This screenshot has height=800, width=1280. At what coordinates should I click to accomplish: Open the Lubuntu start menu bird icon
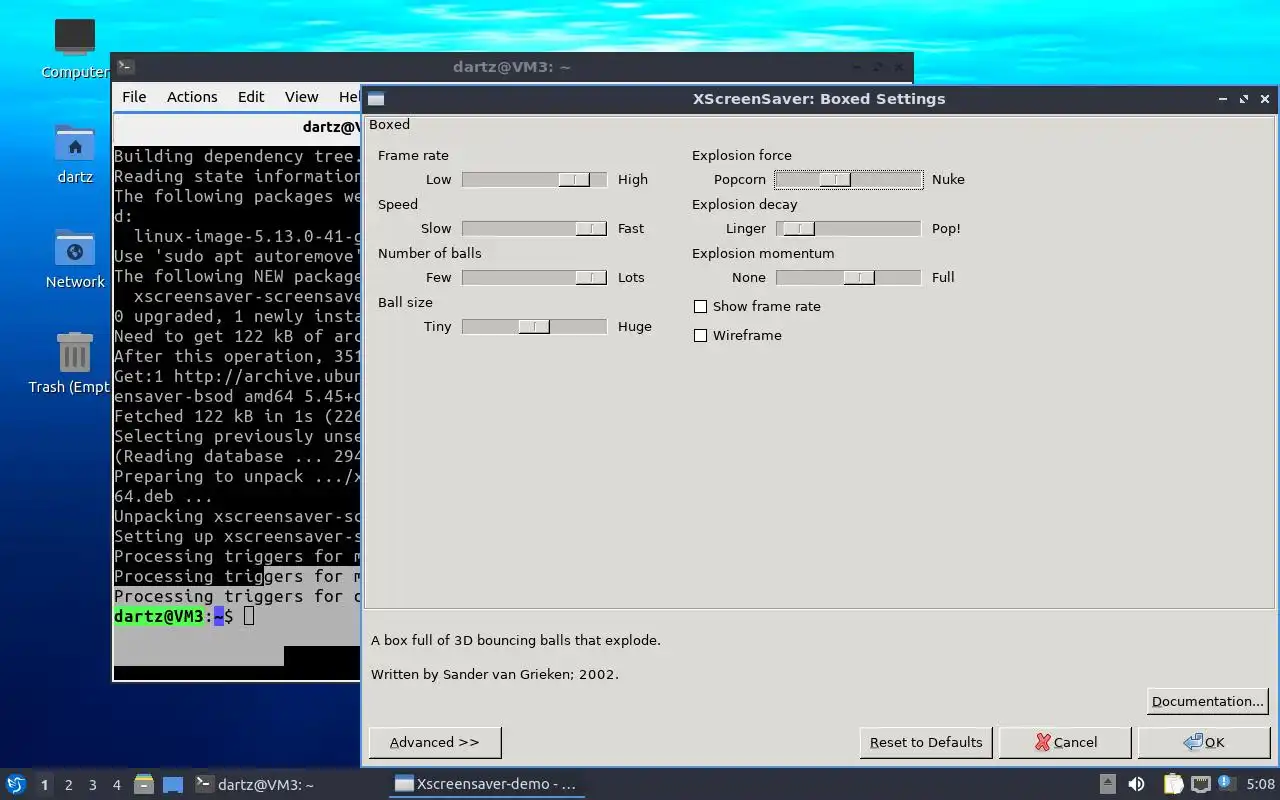[x=16, y=784]
